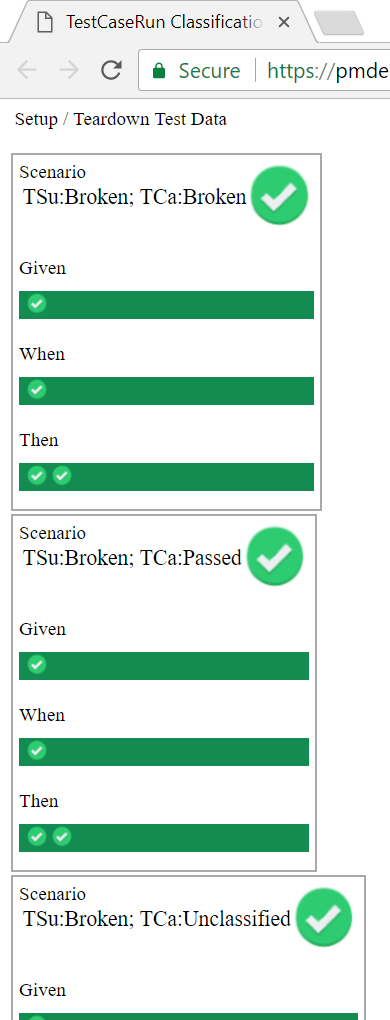Click second Then checkmark in first scenario

click(62, 476)
